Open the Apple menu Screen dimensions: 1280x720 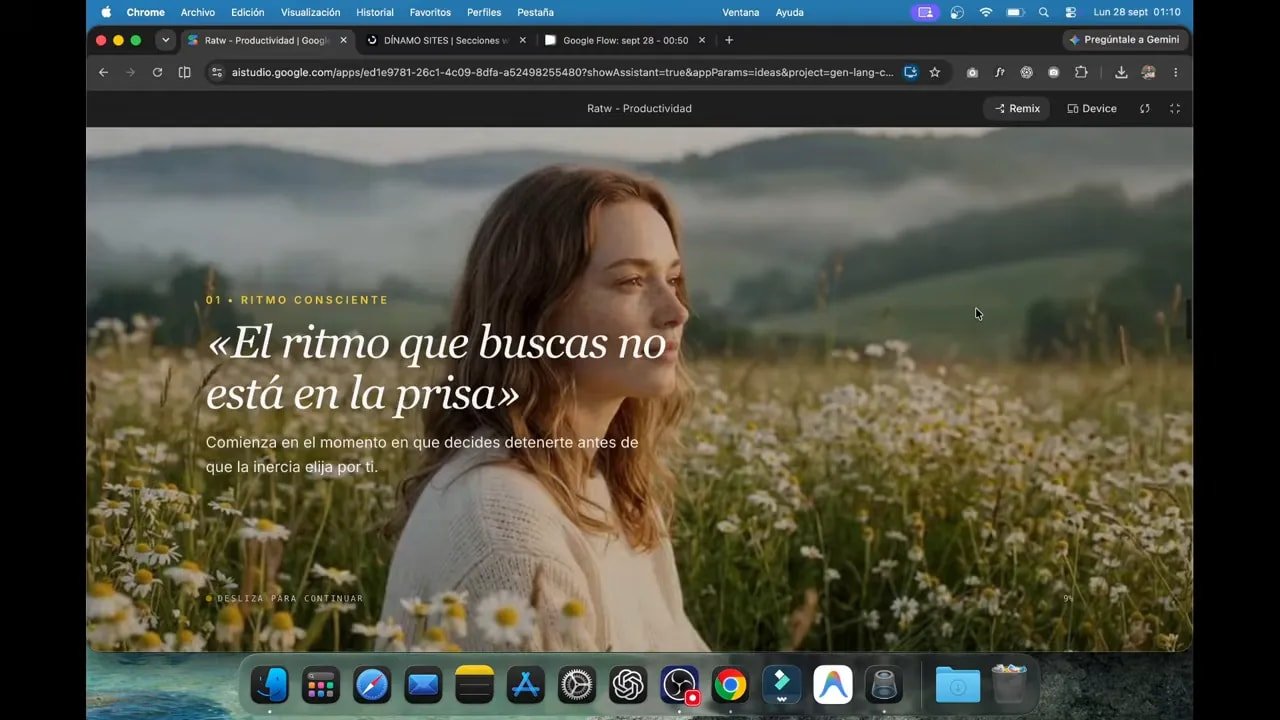[x=106, y=12]
